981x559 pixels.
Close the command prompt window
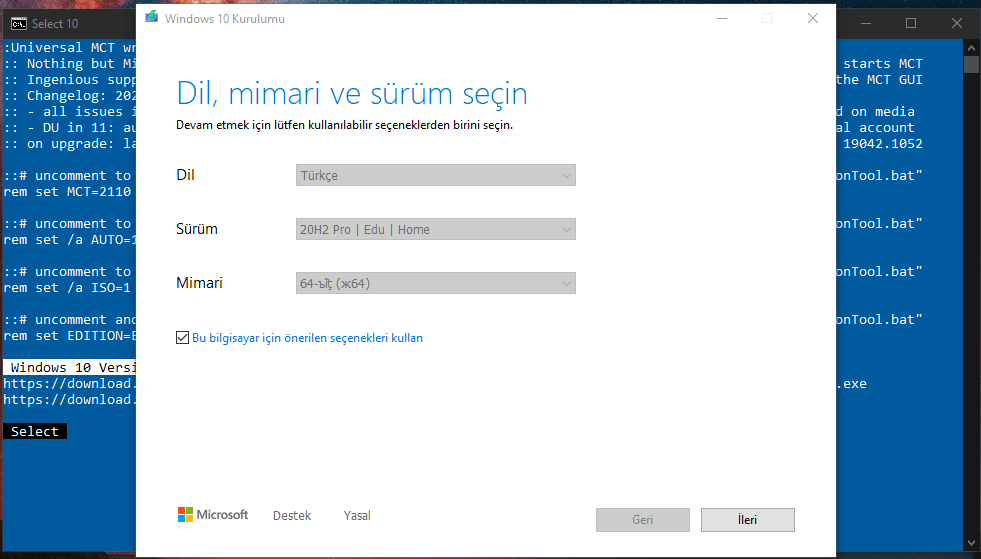point(957,24)
